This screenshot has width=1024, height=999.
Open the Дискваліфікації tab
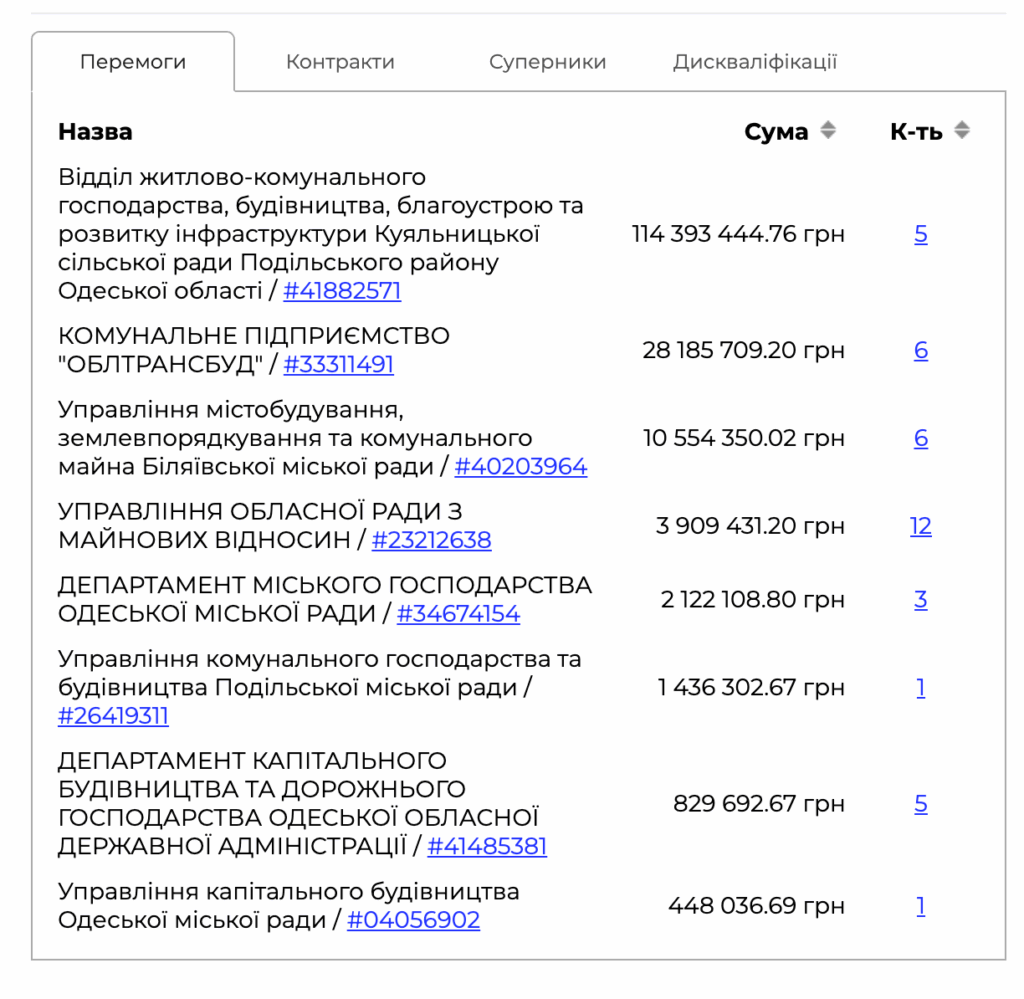pyautogui.click(x=755, y=61)
